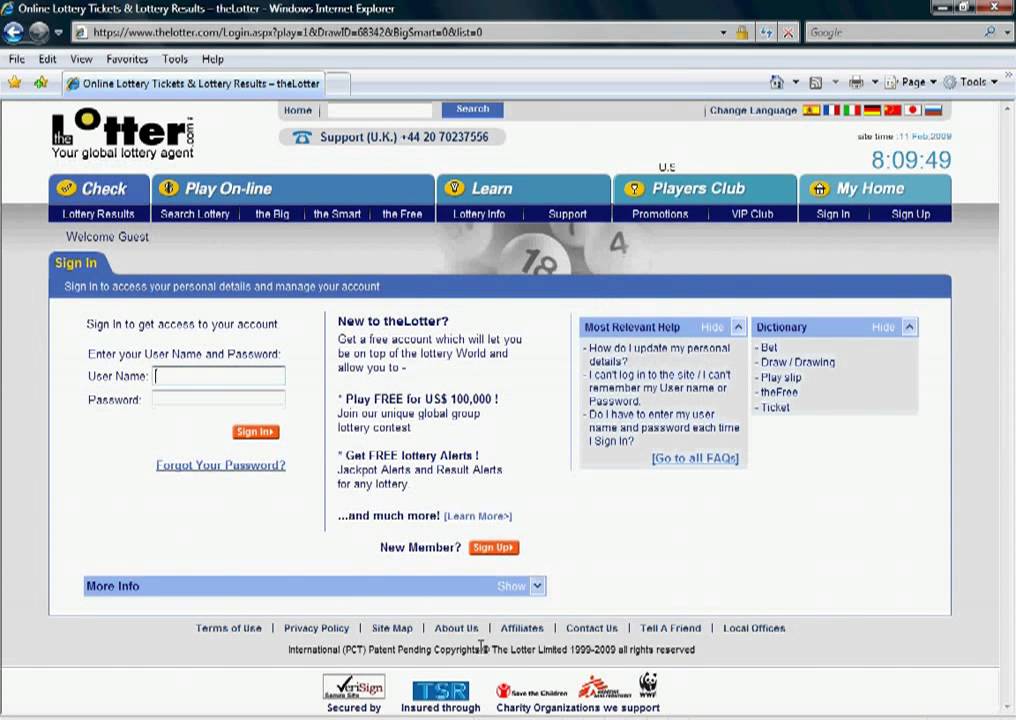Click the Save the Children logo

tap(531, 691)
